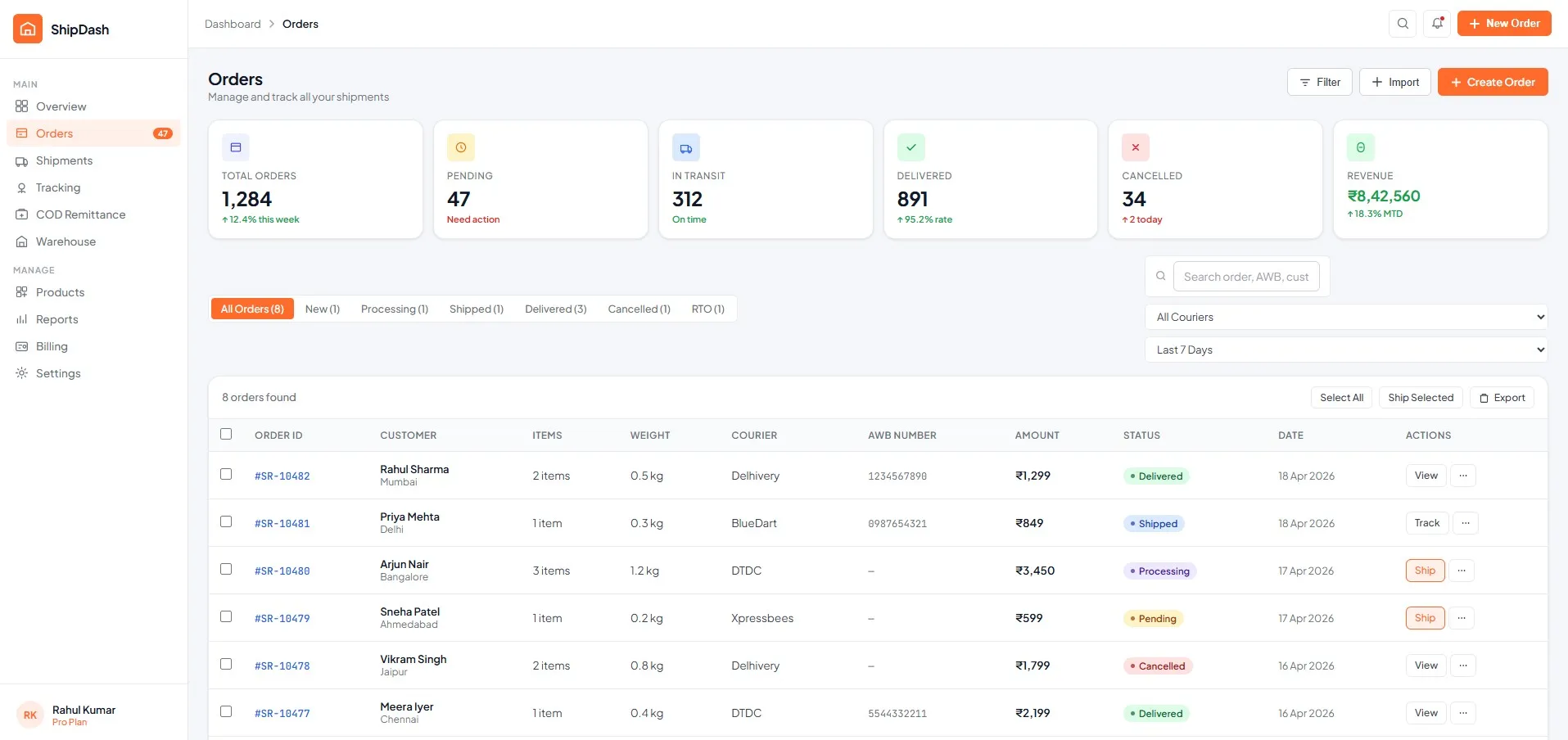This screenshot has width=1568, height=740.
Task: View the cancelled order #SR-10478
Action: click(x=1426, y=666)
